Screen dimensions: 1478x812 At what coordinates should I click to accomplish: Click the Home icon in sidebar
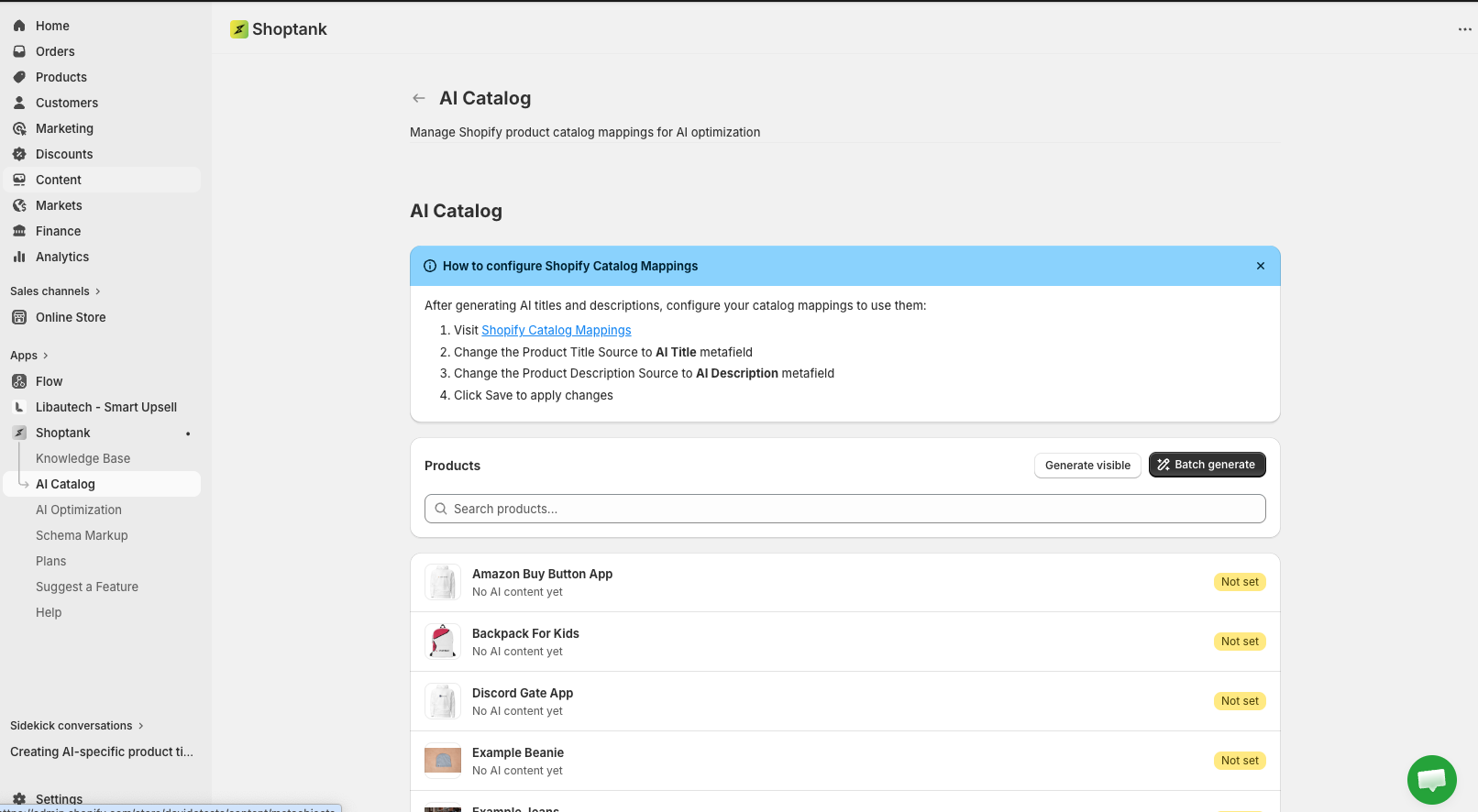pos(19,26)
